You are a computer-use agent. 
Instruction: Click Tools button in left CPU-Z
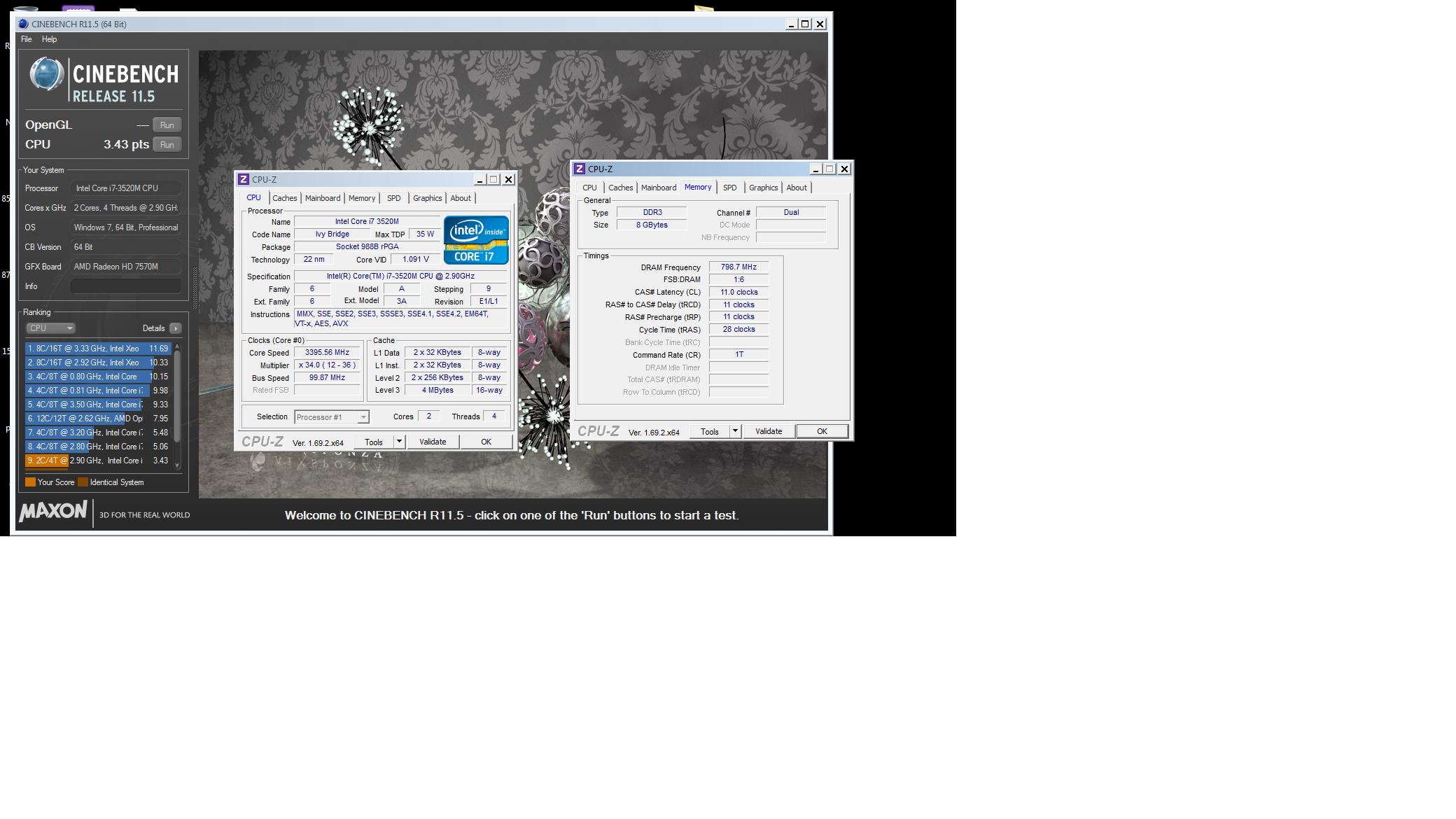click(x=374, y=442)
